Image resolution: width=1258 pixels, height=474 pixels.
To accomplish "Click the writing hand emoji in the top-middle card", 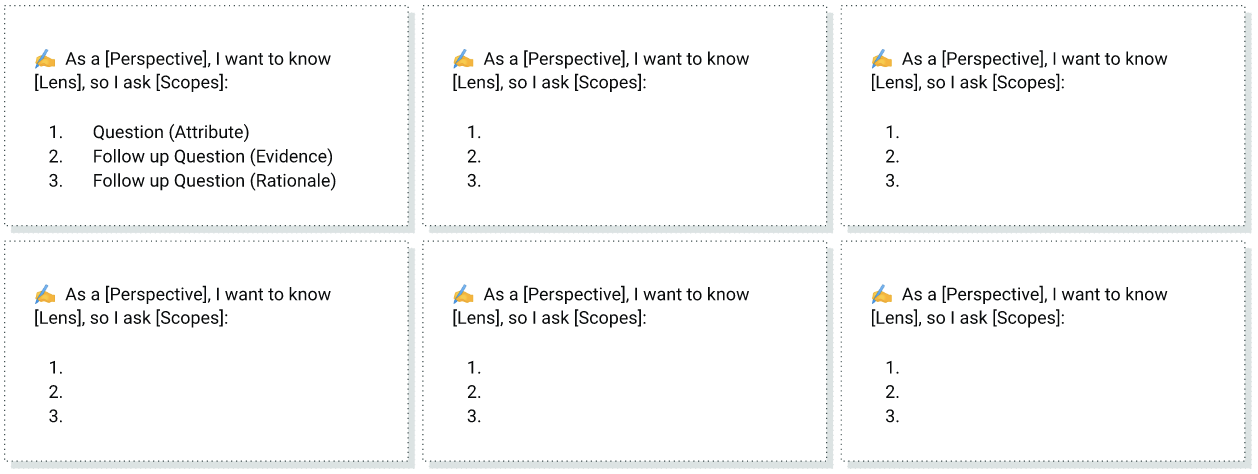I will coord(463,59).
